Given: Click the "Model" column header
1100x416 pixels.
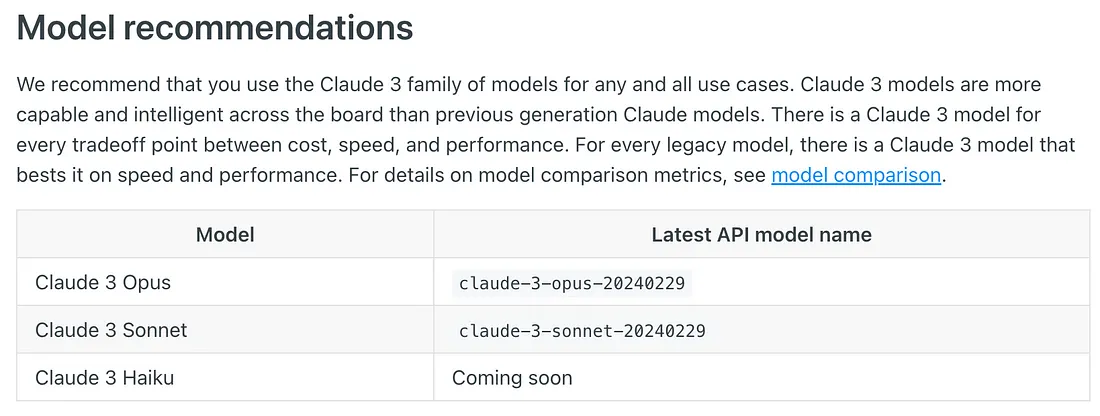Looking at the screenshot, I should pos(225,235).
